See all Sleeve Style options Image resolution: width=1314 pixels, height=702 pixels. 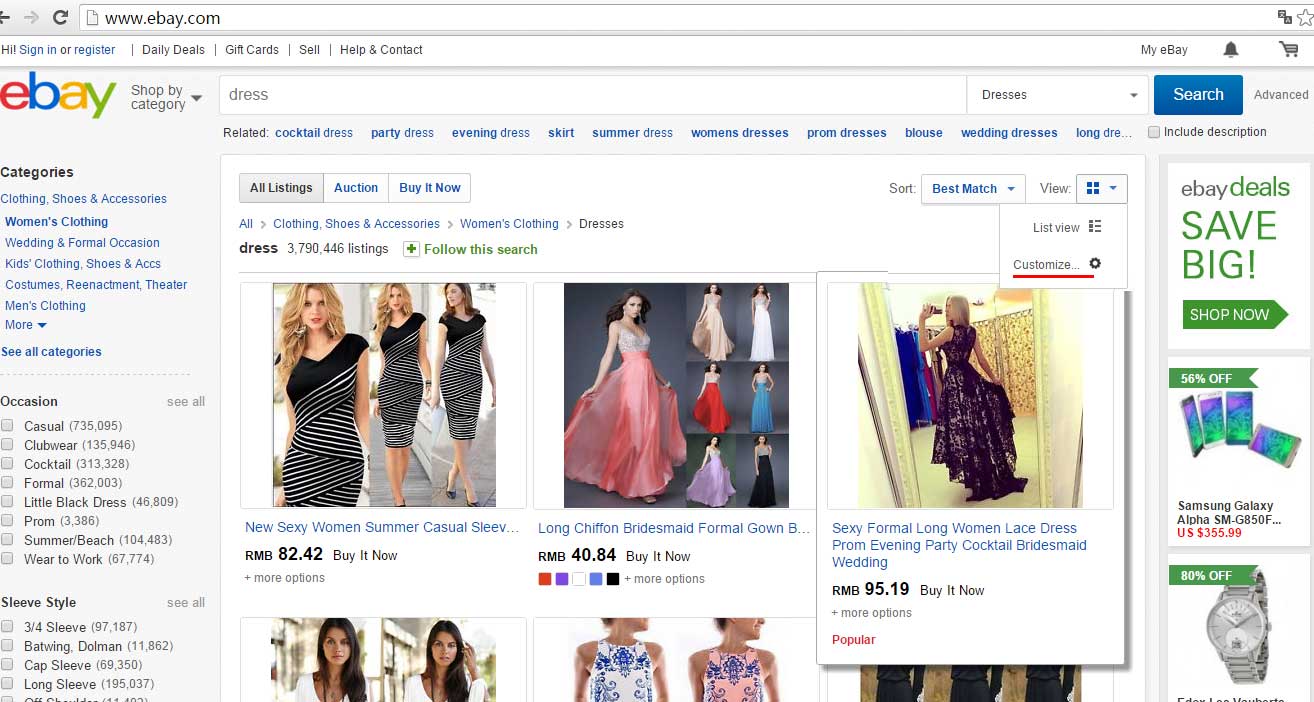pyautogui.click(x=186, y=603)
